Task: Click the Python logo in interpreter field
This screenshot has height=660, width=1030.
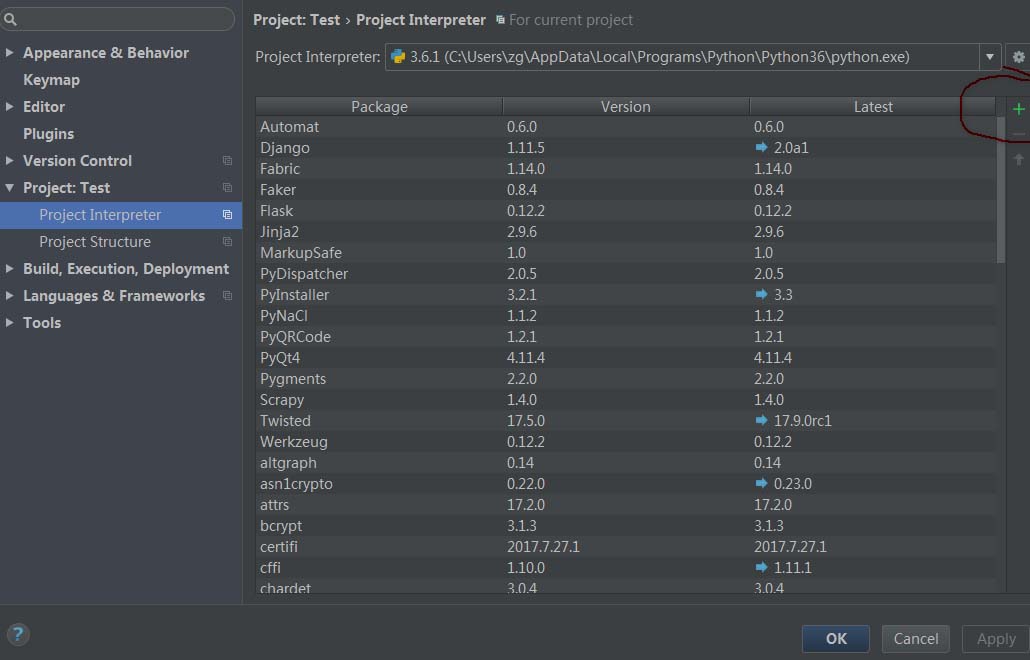Action: pyautogui.click(x=398, y=57)
